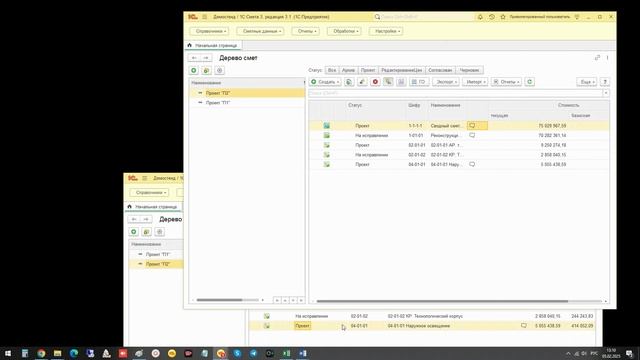The height and width of the screenshot is (360, 640).
Task: Open the history clock icon in front window
Action: point(491,17)
